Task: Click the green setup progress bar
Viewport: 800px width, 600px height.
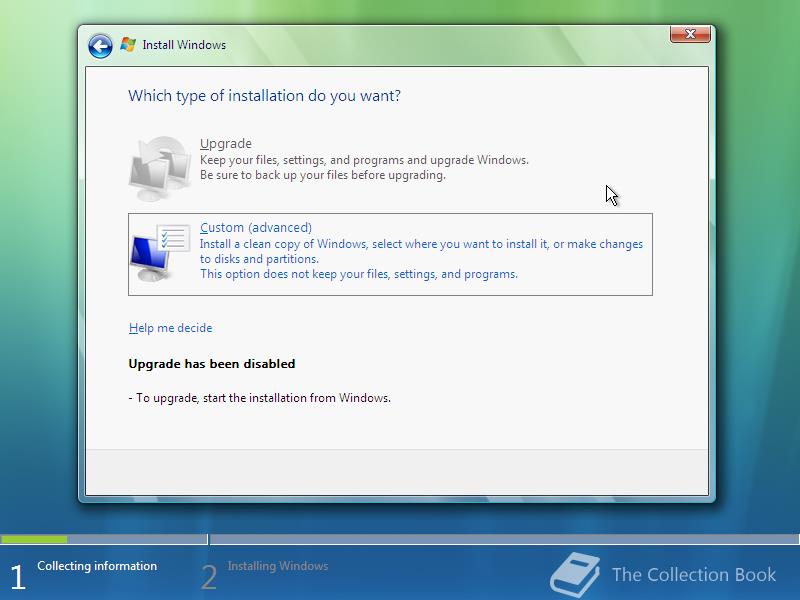Action: 34,539
